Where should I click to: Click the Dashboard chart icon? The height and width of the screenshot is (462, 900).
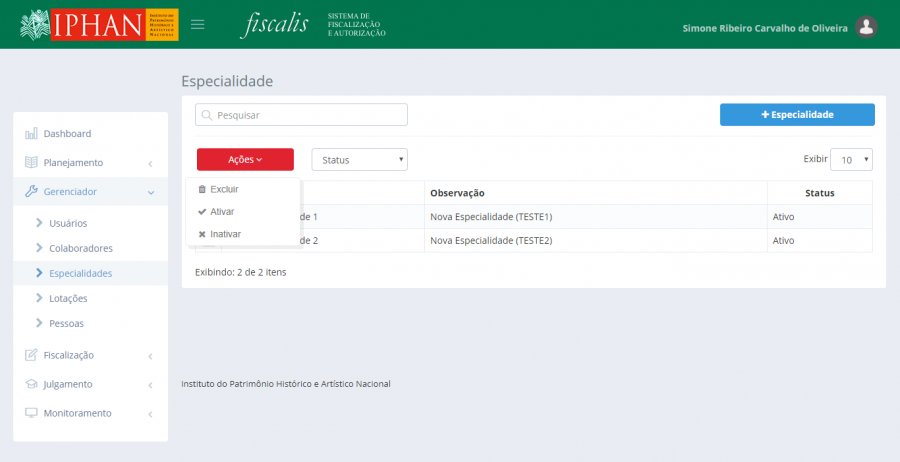pyautogui.click(x=31, y=134)
